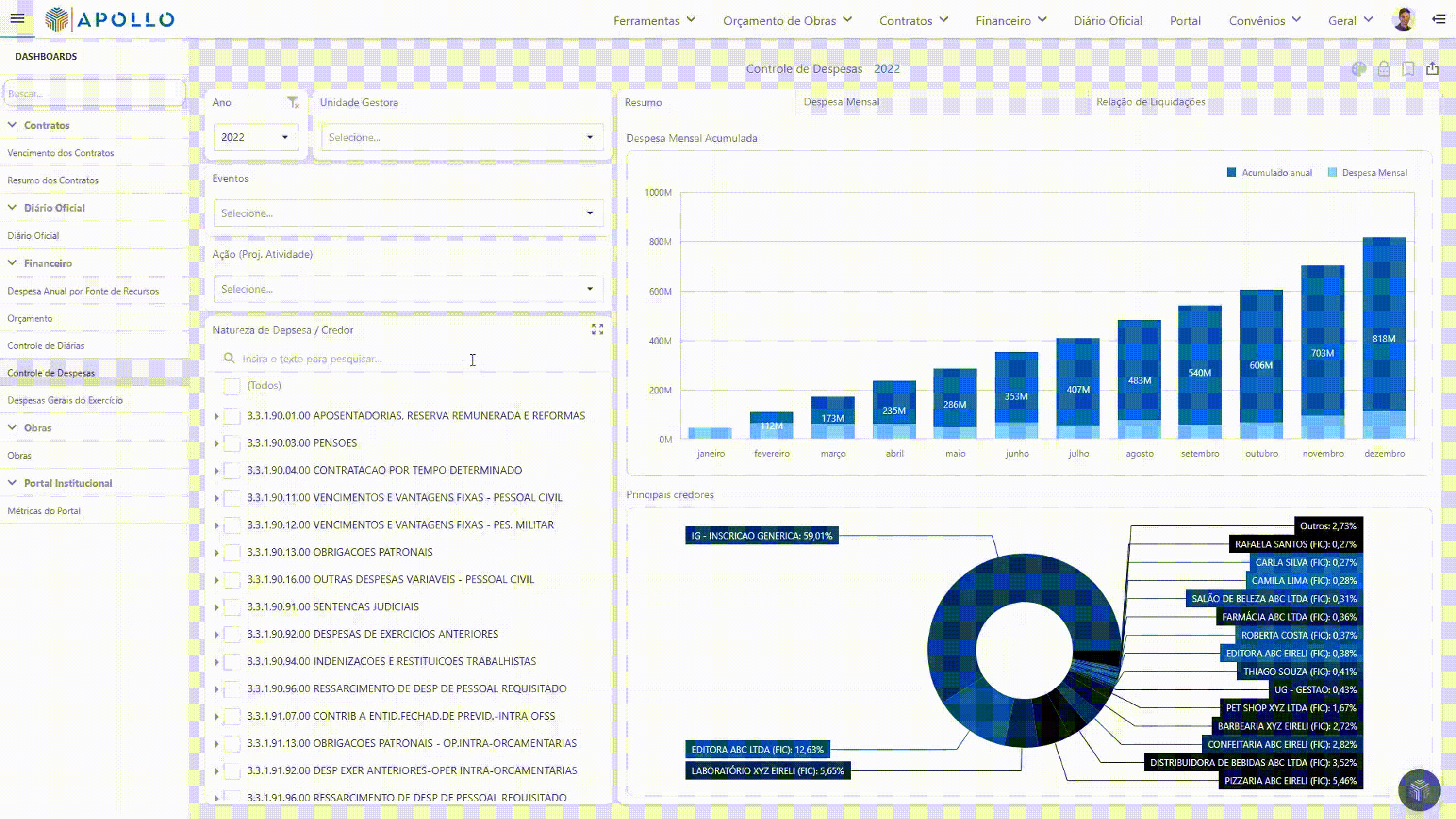1456x819 pixels.
Task: Check DESPESAS DE EXERCICIOS ANTERIORES checkbox
Action: coord(232,634)
